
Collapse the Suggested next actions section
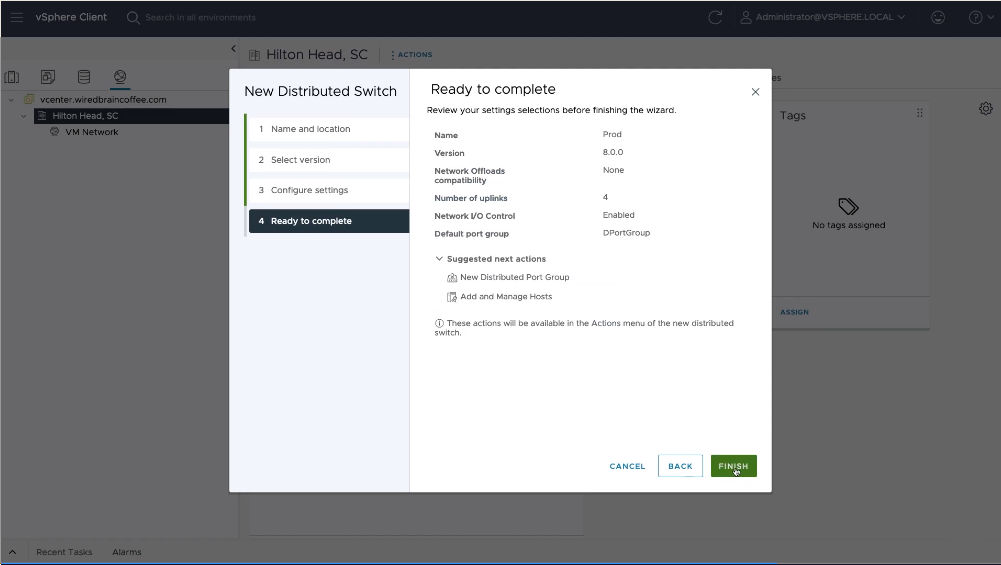pyautogui.click(x=439, y=259)
